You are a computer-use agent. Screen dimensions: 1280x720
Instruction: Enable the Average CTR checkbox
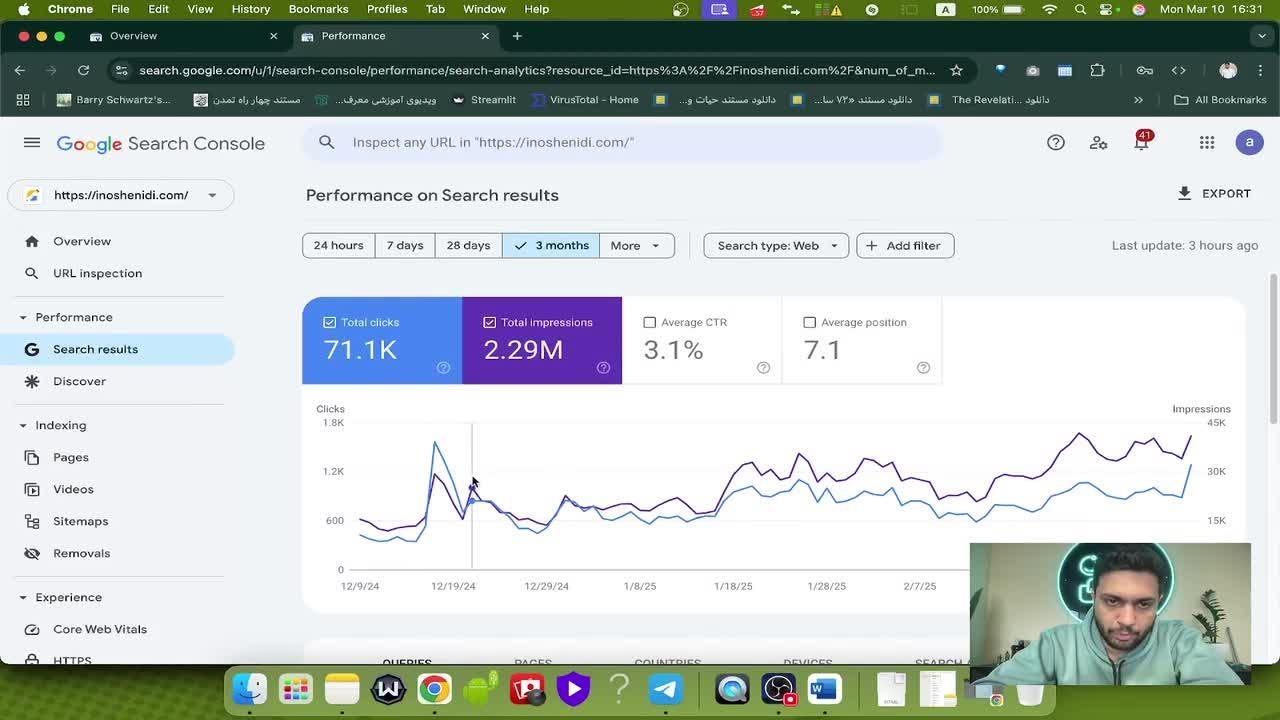pos(650,322)
